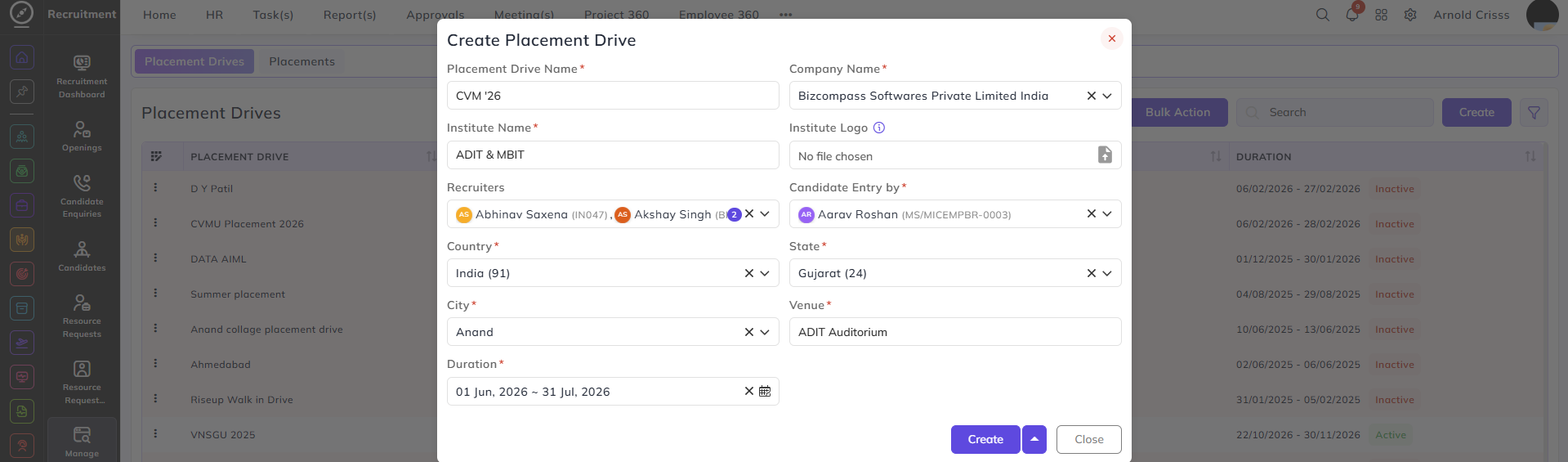The height and width of the screenshot is (462, 1568).
Task: Open row actions for CVMU Placement 2026
Action: tap(155, 222)
